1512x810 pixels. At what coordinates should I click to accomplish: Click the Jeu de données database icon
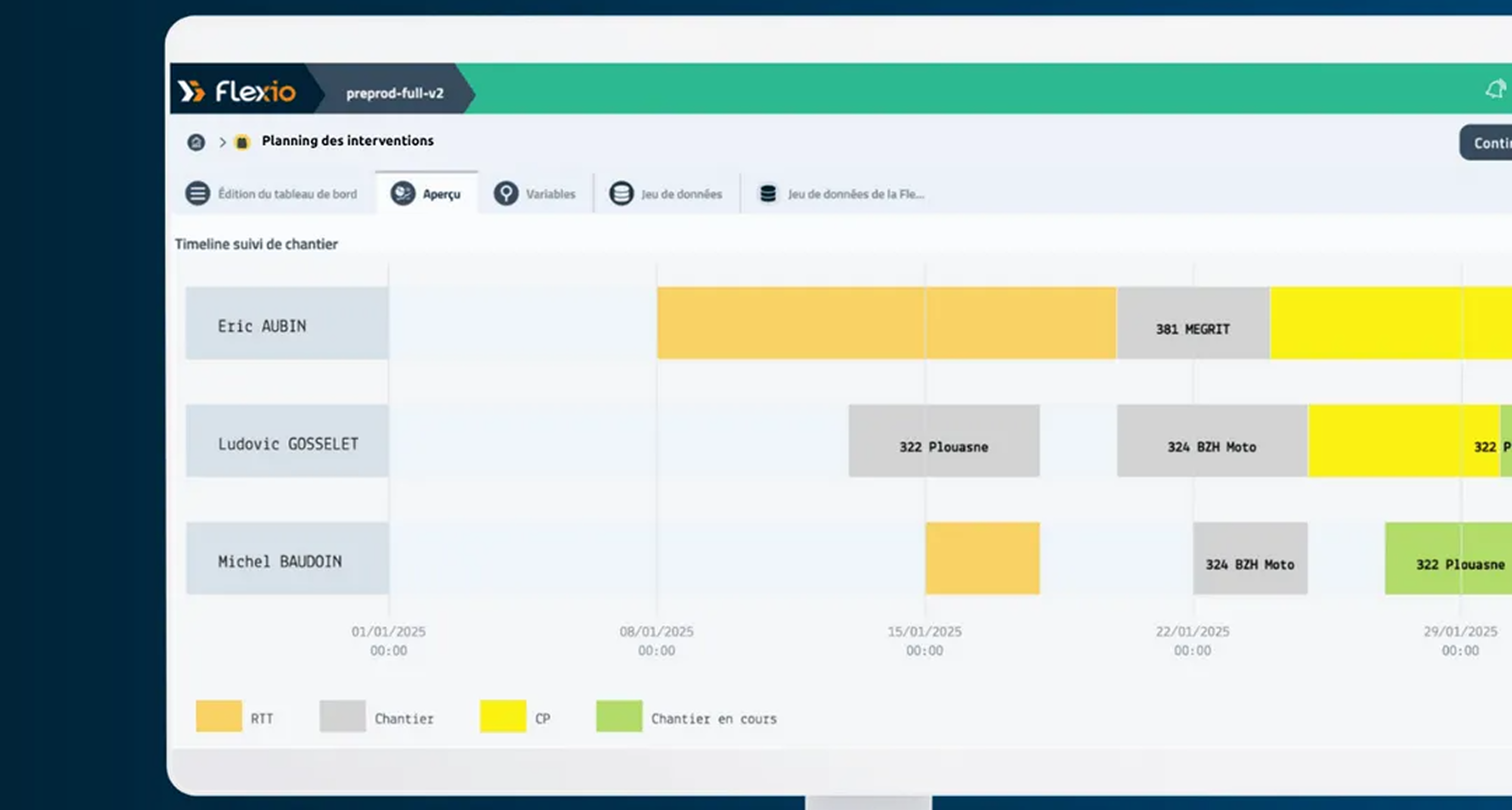coord(621,193)
